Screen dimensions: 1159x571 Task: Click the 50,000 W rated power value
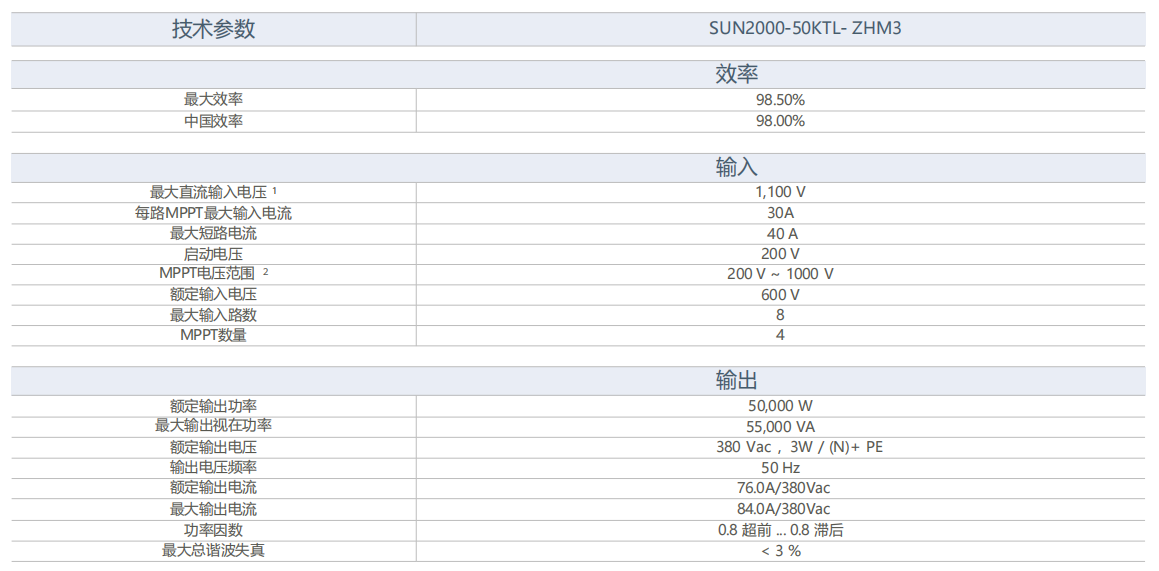point(780,406)
